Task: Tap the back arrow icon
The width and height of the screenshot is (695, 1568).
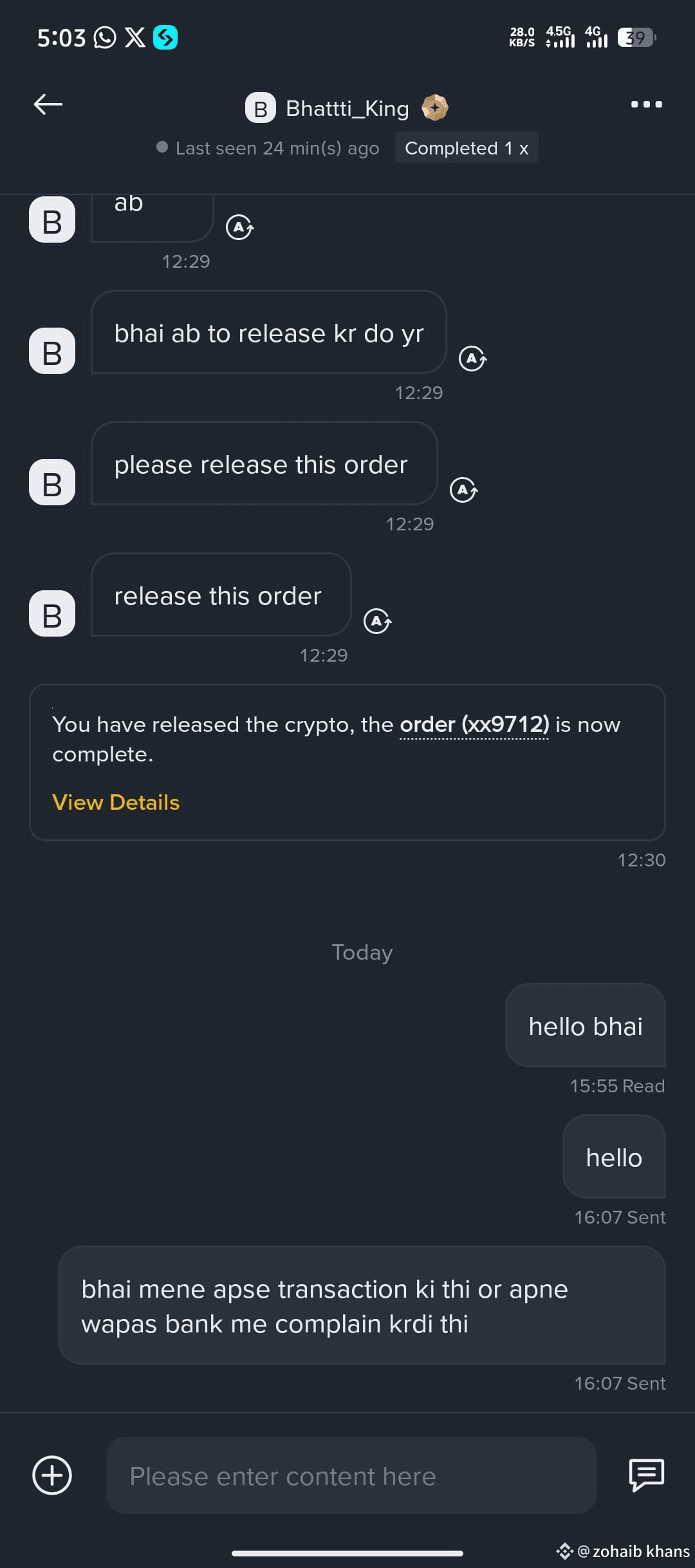Action: tap(48, 104)
